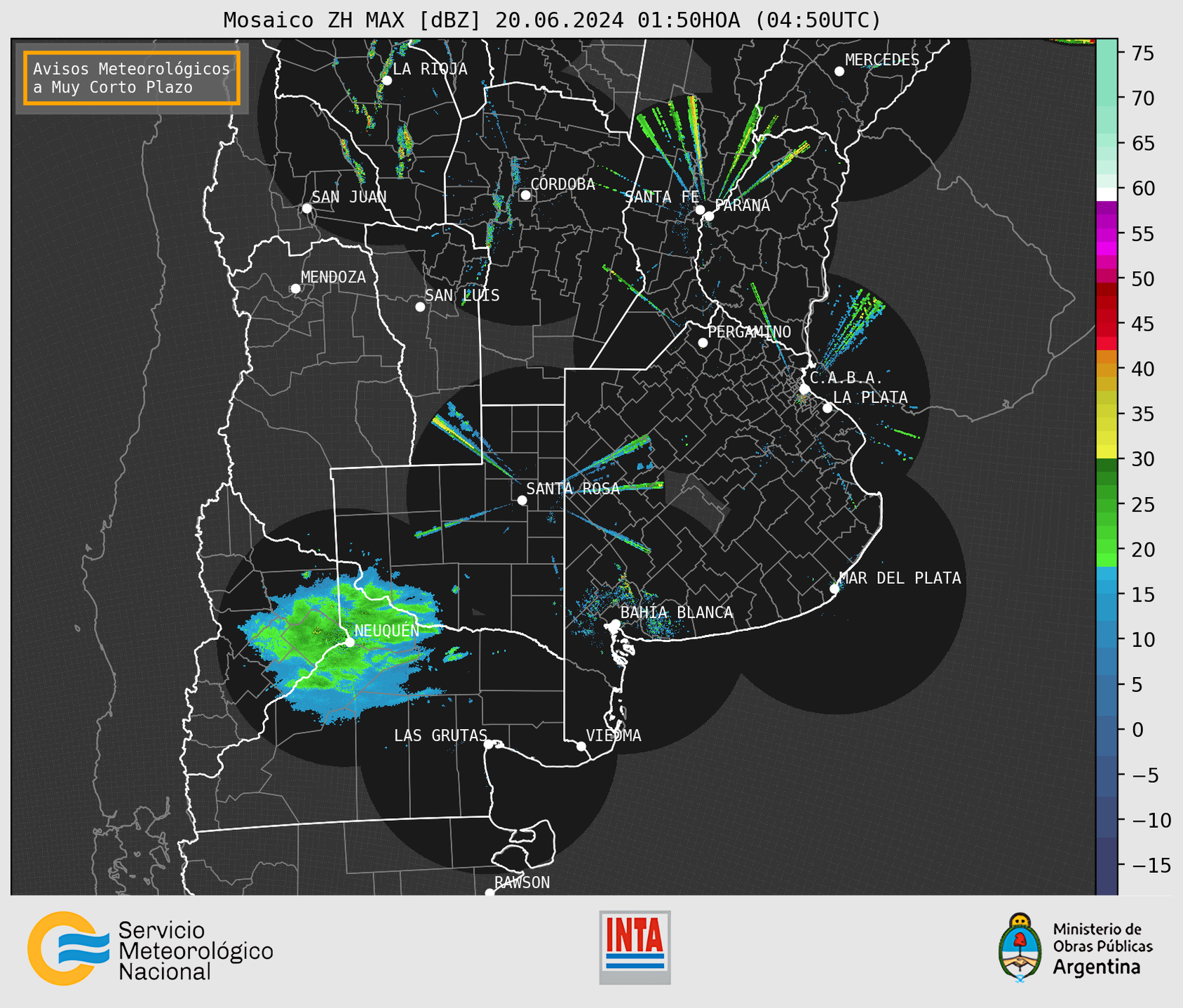Screen dimensions: 1183x1008
Task: Click the San Juan city marker
Action: [x=306, y=208]
